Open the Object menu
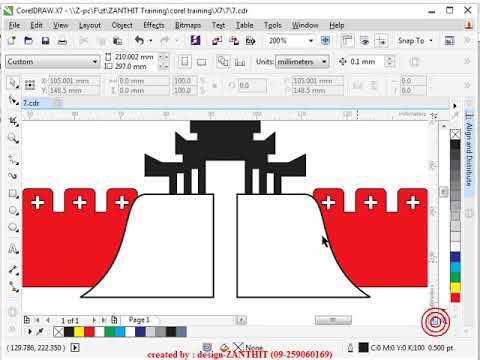Viewport: 480px width, 360px height. (x=122, y=25)
